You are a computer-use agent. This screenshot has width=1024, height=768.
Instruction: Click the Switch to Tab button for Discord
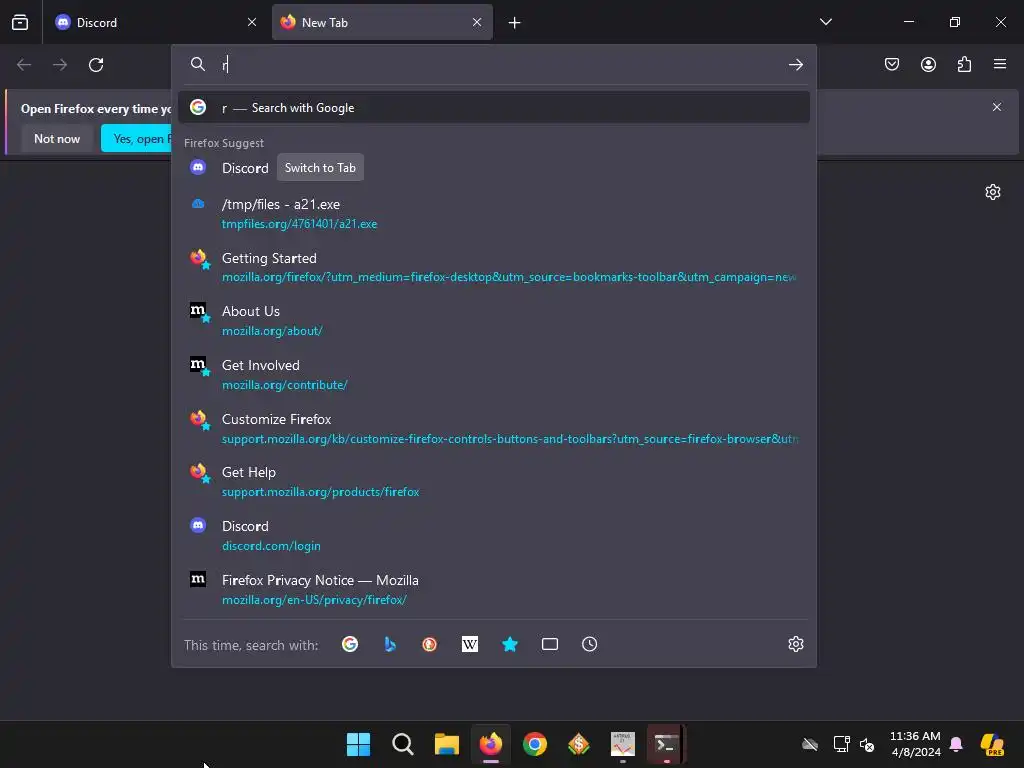click(320, 168)
